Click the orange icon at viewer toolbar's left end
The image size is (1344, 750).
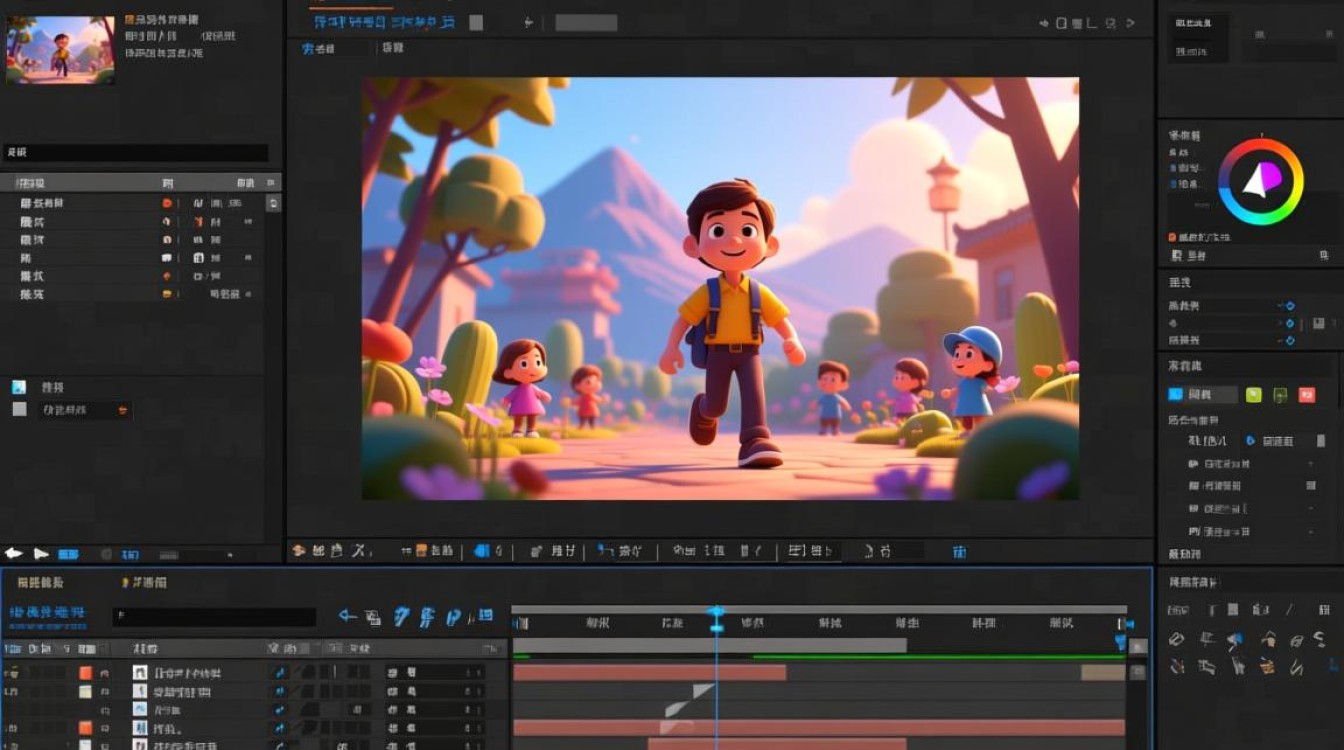click(298, 550)
